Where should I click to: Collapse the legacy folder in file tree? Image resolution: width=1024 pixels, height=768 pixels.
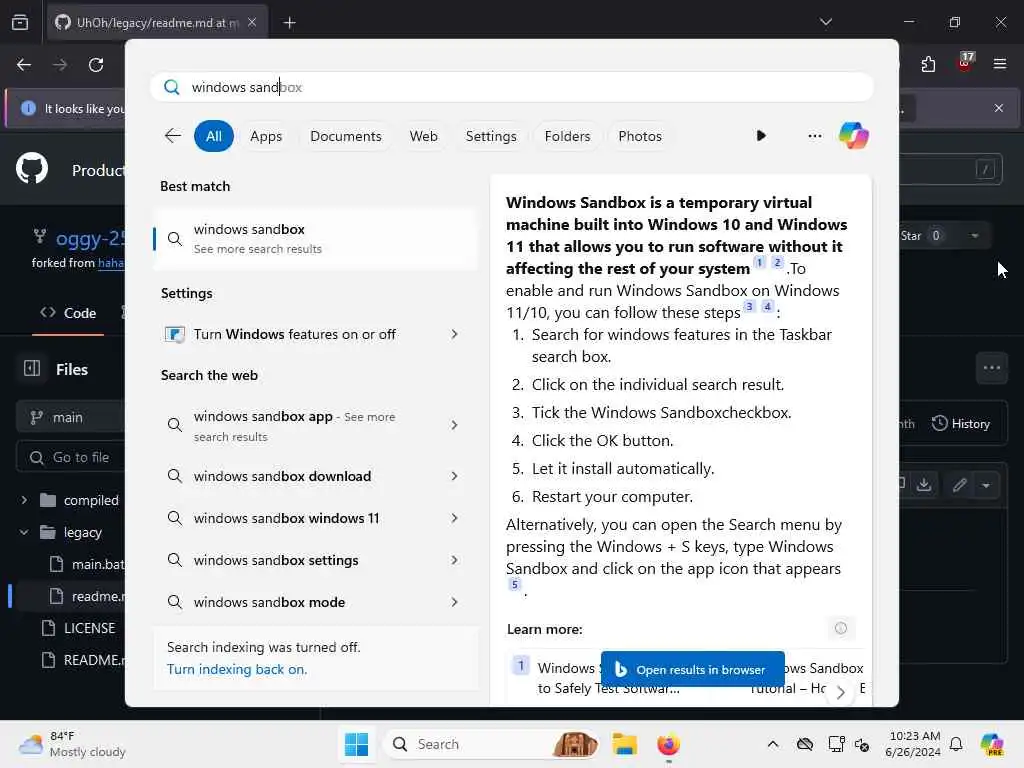tap(24, 532)
